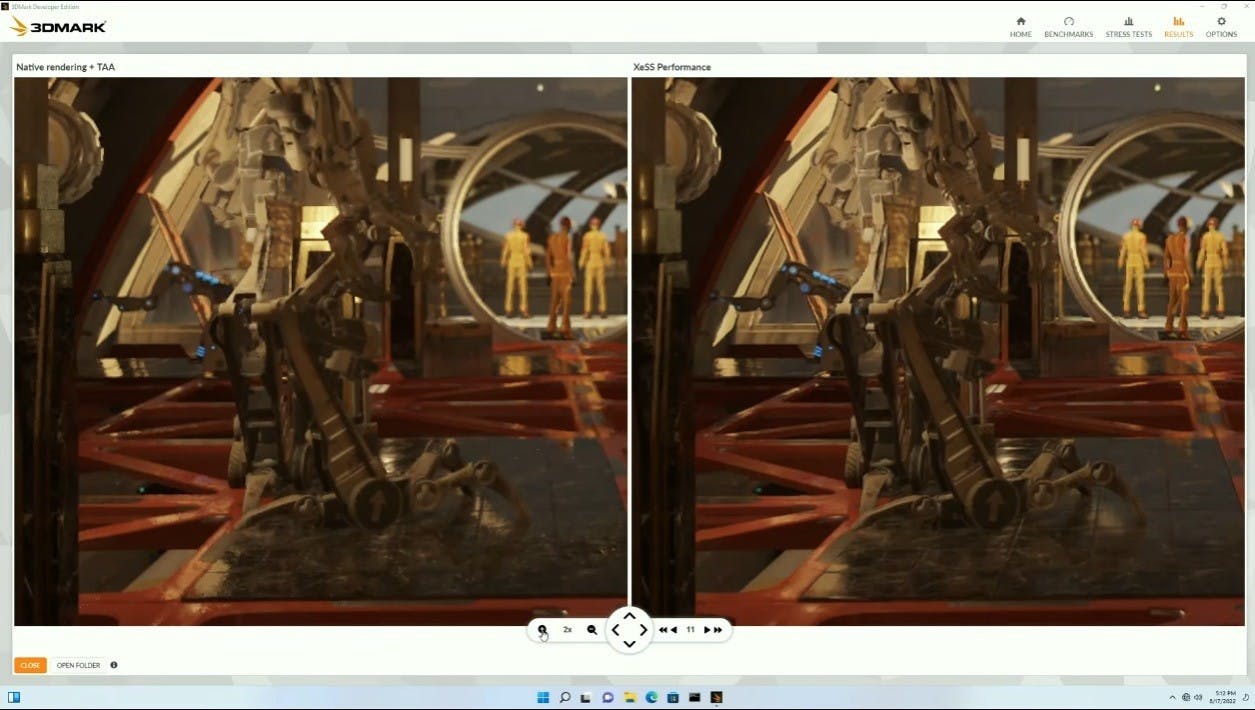Step to the previous frame
Viewport: 1255px width, 710px height.
pyautogui.click(x=674, y=630)
